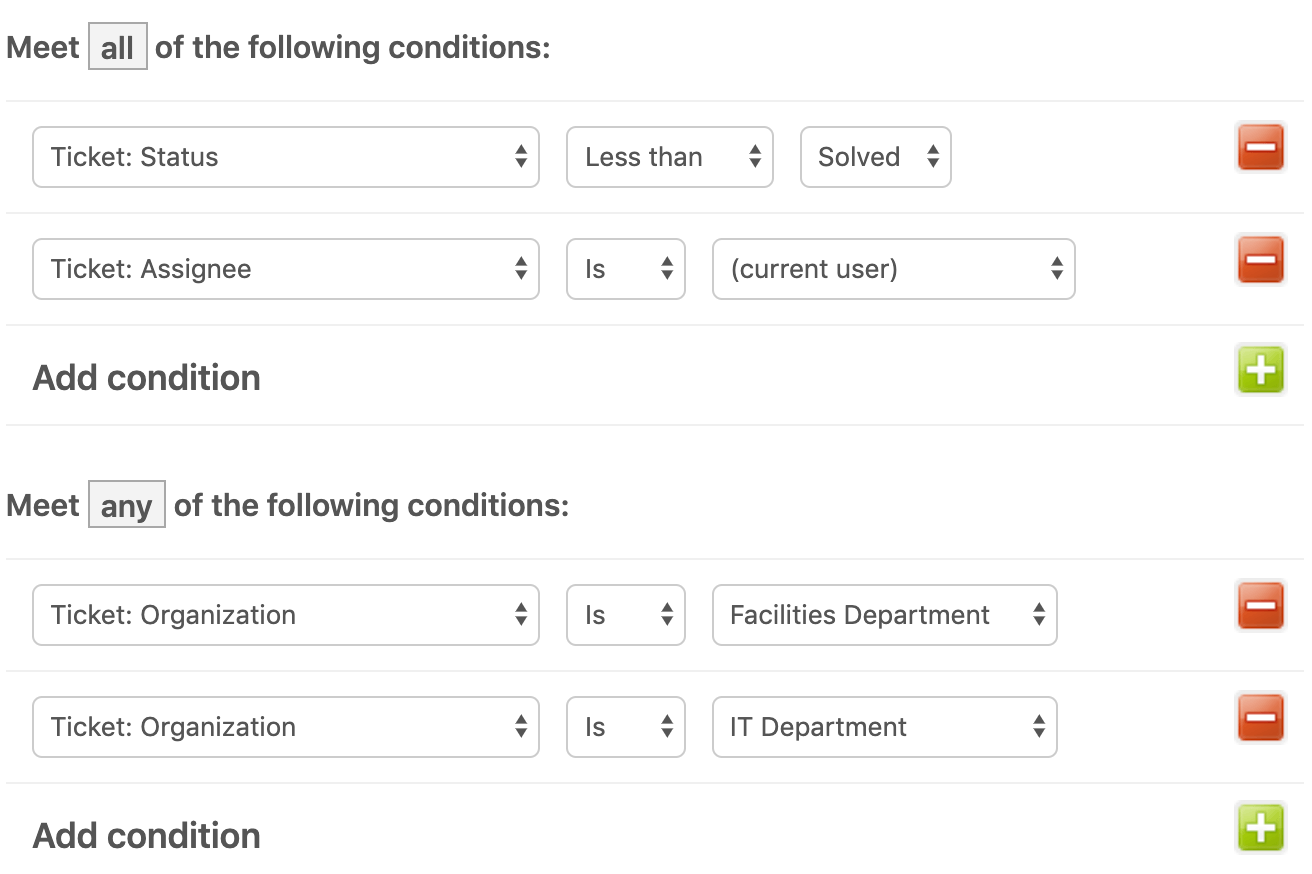Viewport: 1312px width, 874px height.
Task: Remove the Ticket: Assignee condition row
Action: (x=1260, y=259)
